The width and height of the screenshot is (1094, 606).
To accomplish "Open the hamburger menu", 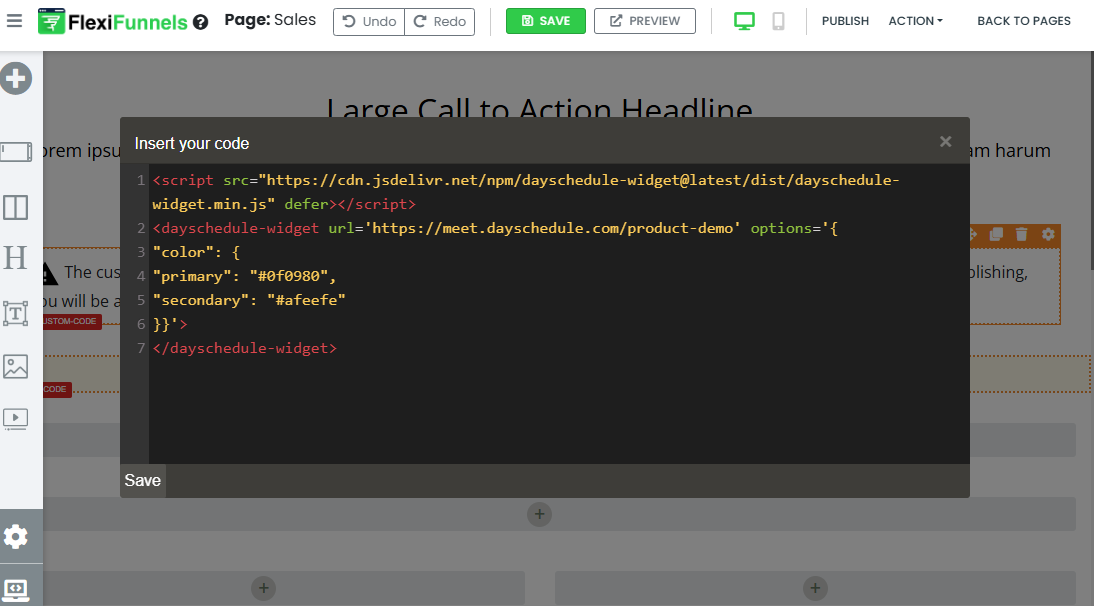I will click(14, 21).
